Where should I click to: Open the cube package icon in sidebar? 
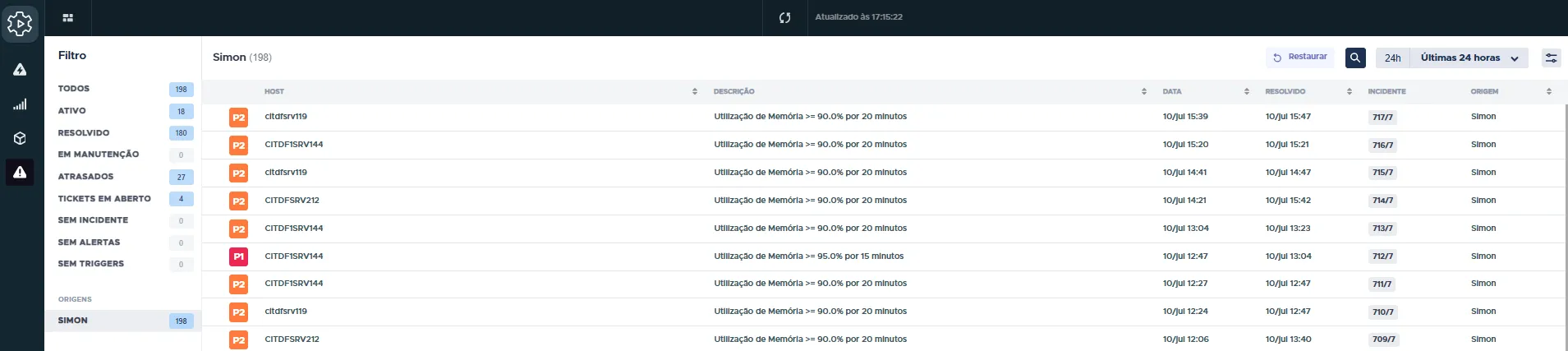click(x=20, y=138)
